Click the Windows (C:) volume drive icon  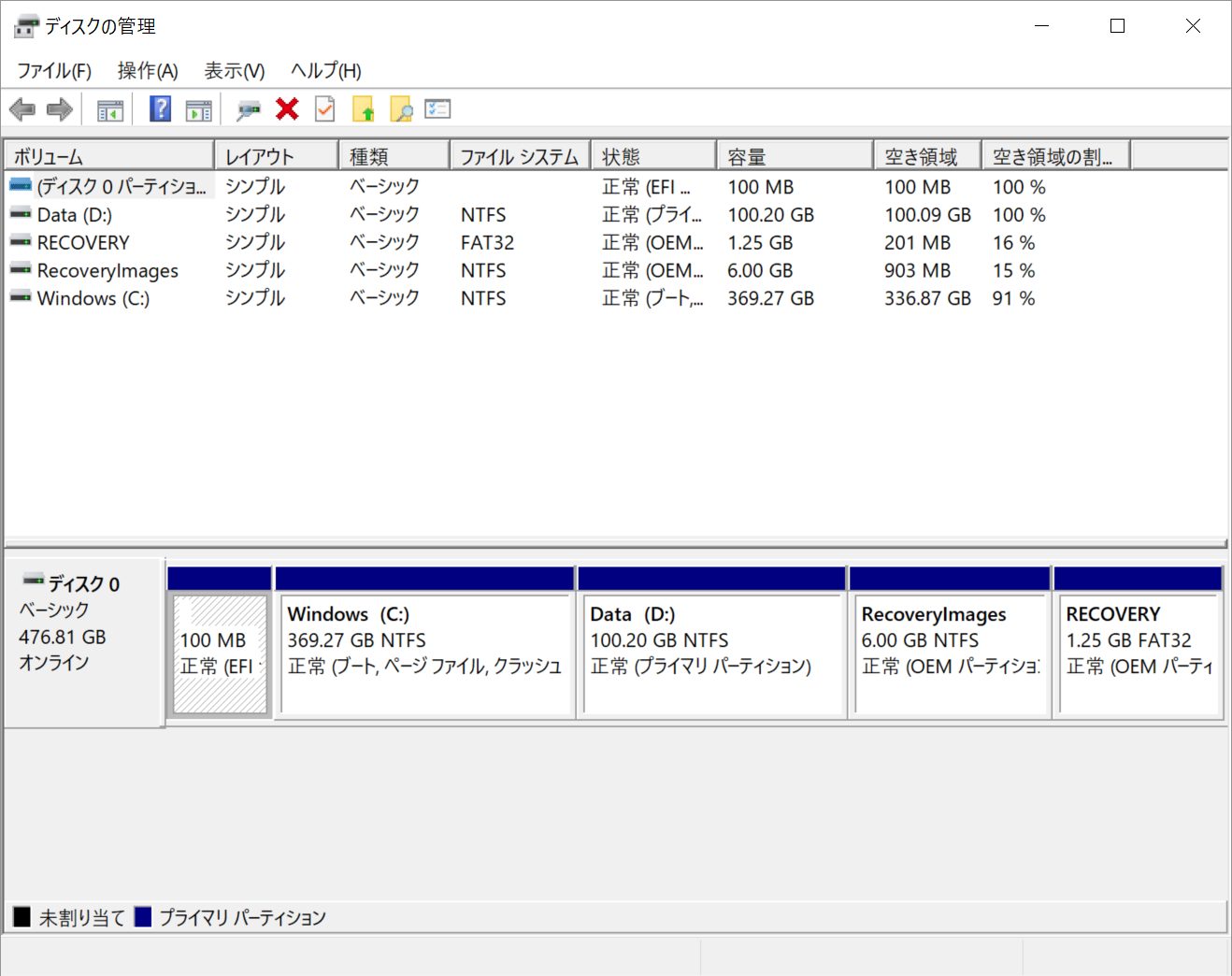(x=21, y=298)
